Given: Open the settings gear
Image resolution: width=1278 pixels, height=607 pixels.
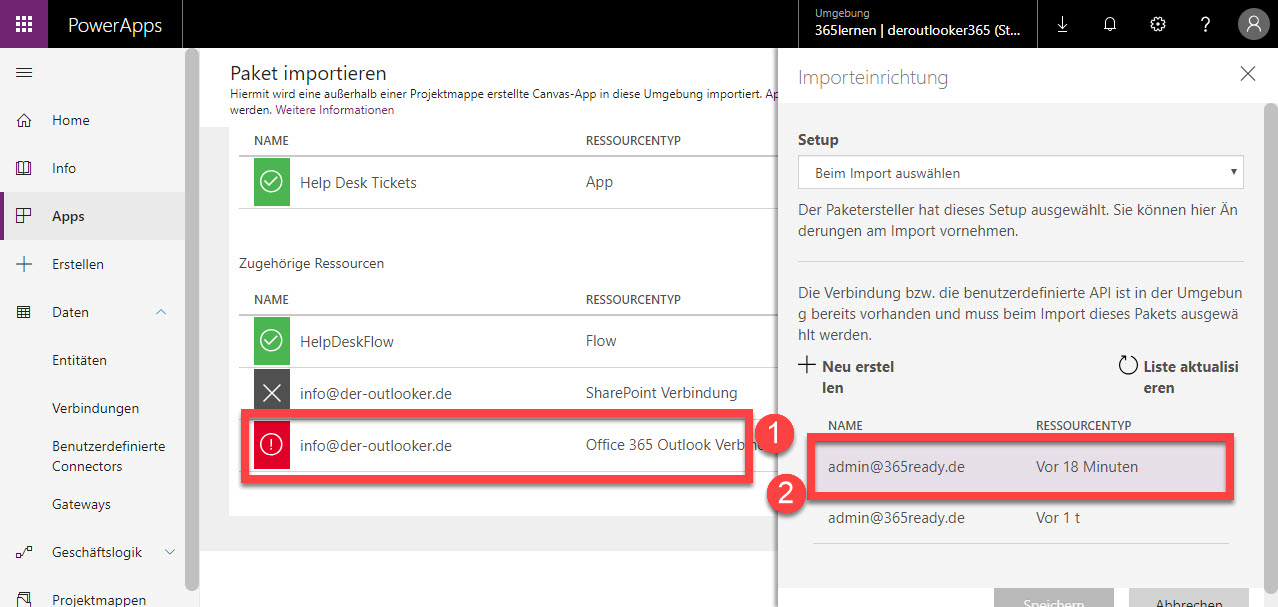Looking at the screenshot, I should [1158, 24].
